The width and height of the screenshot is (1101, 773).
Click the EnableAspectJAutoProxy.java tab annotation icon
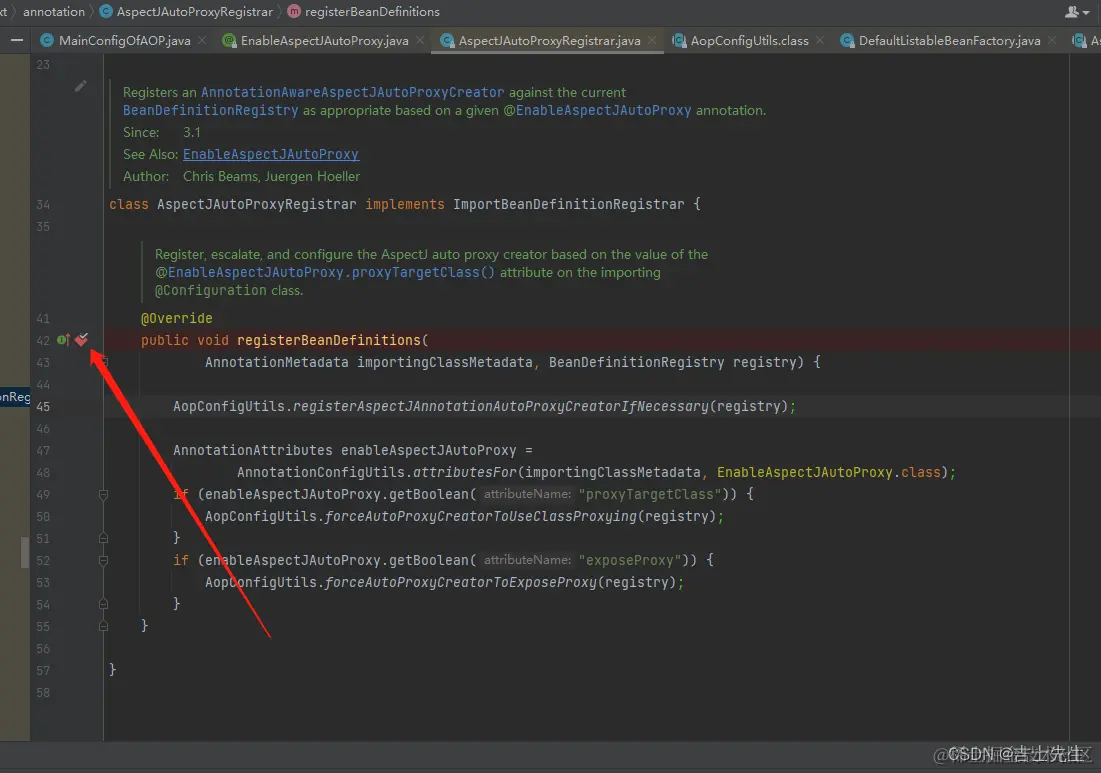pos(229,41)
